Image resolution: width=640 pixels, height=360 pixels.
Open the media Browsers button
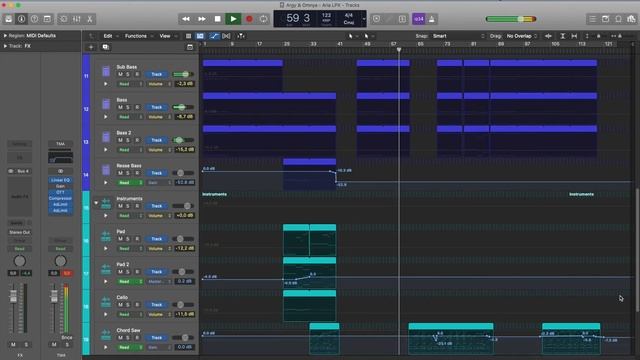631,19
